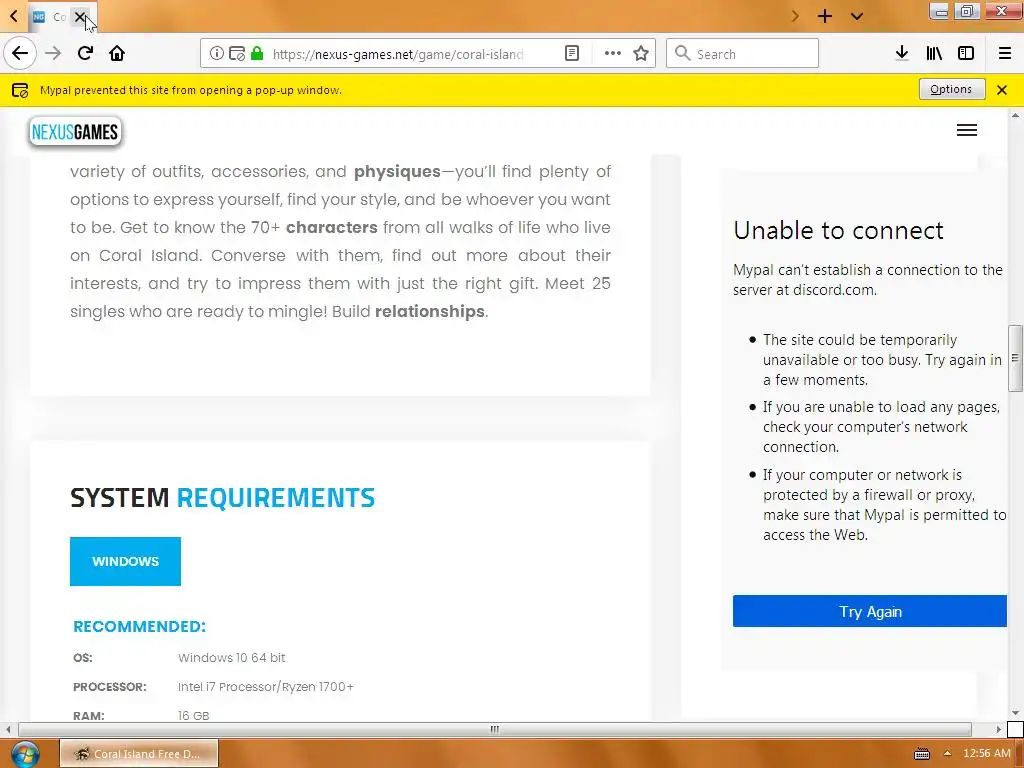Image resolution: width=1024 pixels, height=768 pixels.
Task: Click Try Again in the discord frame
Action: tap(870, 611)
